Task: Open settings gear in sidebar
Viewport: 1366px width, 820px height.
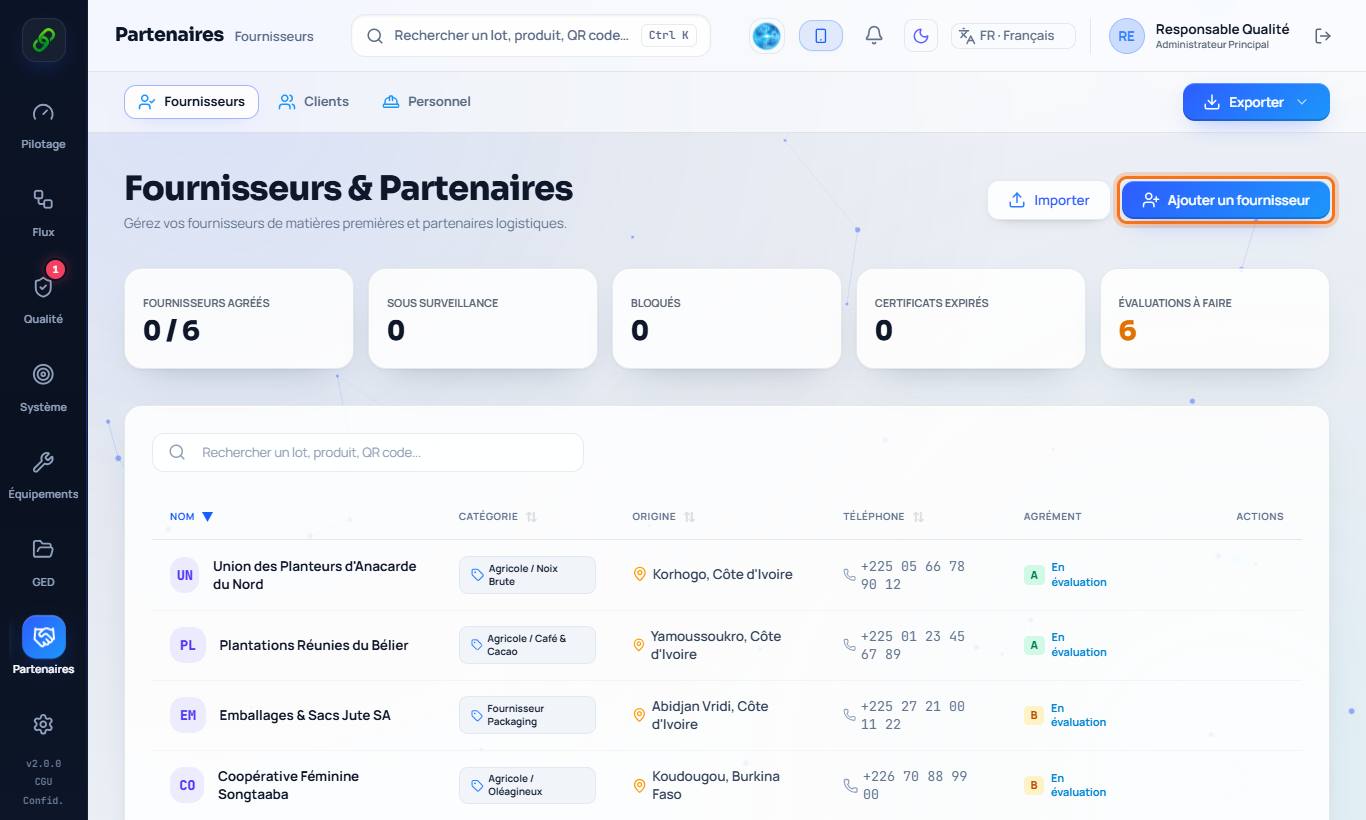Action: (43, 724)
